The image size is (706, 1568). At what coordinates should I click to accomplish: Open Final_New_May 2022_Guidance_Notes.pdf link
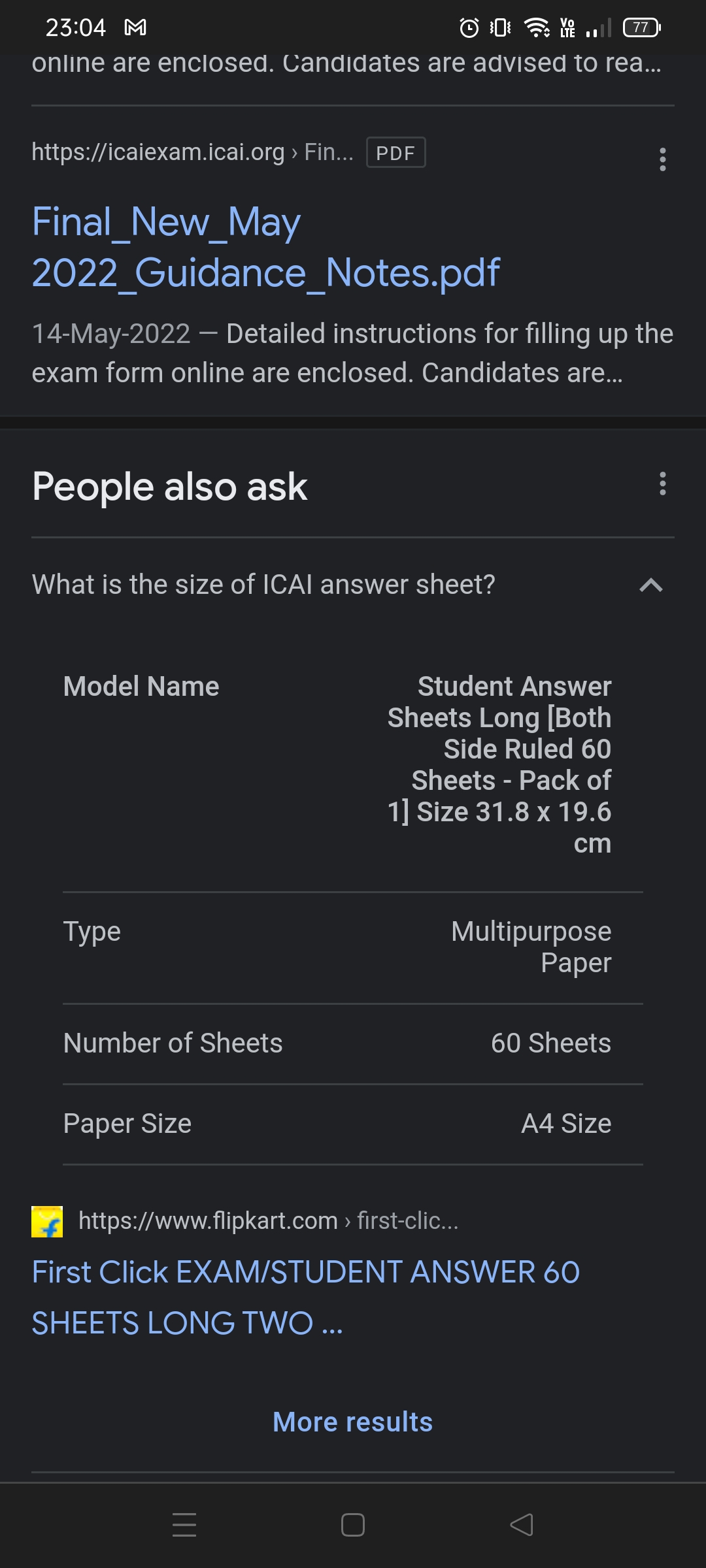265,247
